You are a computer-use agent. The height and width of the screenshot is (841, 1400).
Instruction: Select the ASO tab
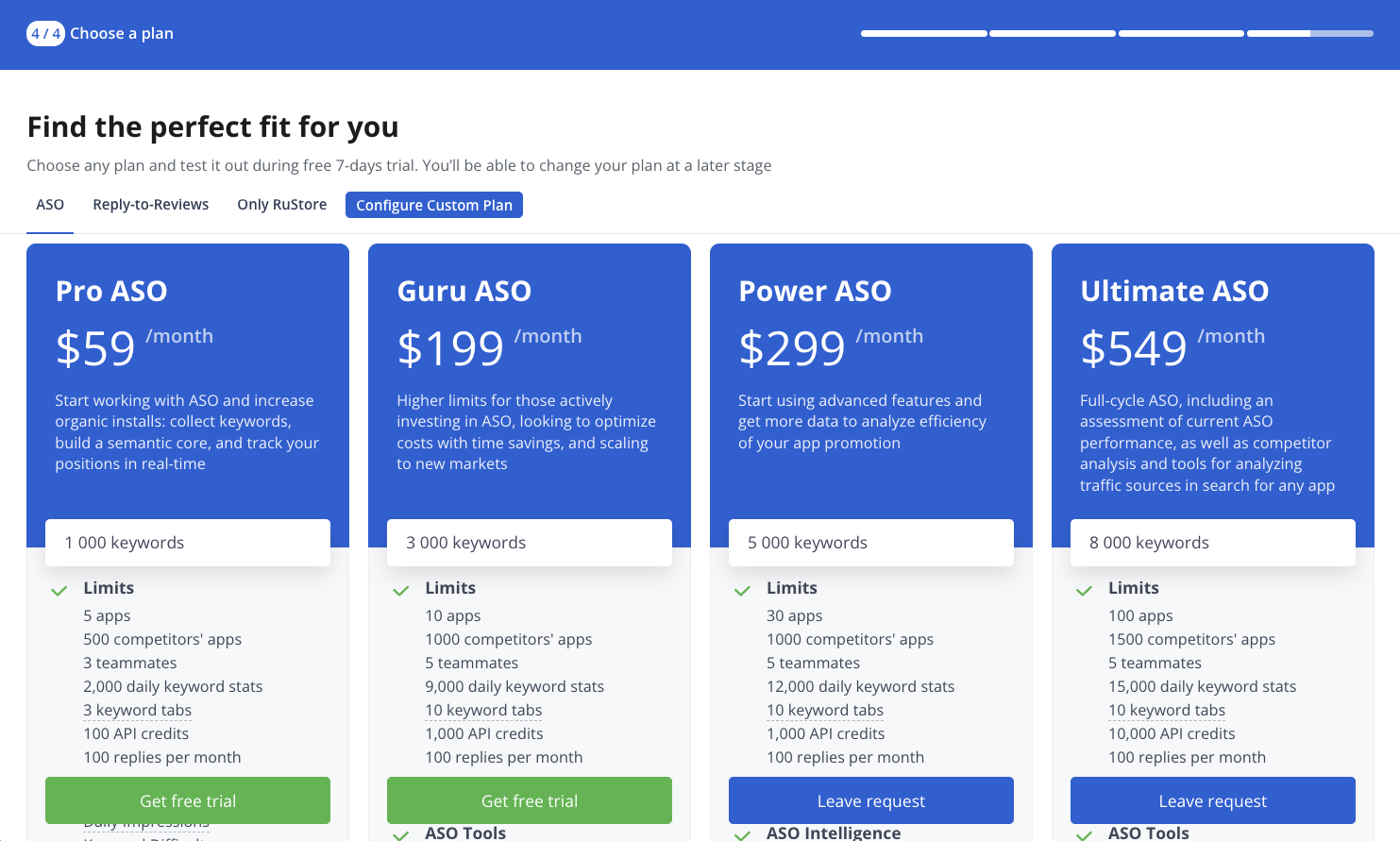pos(50,205)
